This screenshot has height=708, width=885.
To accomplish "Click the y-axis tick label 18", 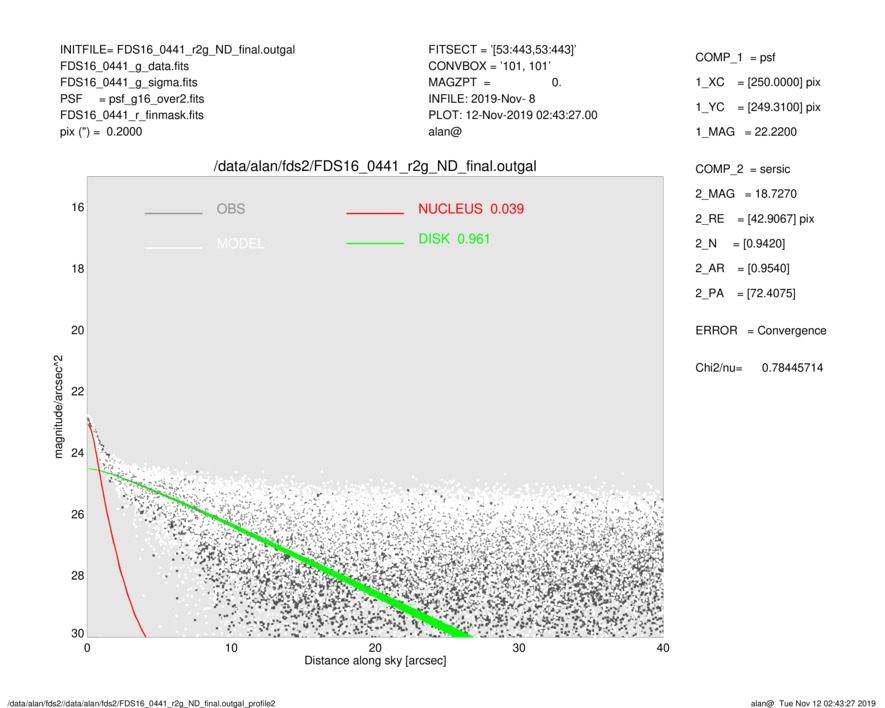I will (x=77, y=269).
